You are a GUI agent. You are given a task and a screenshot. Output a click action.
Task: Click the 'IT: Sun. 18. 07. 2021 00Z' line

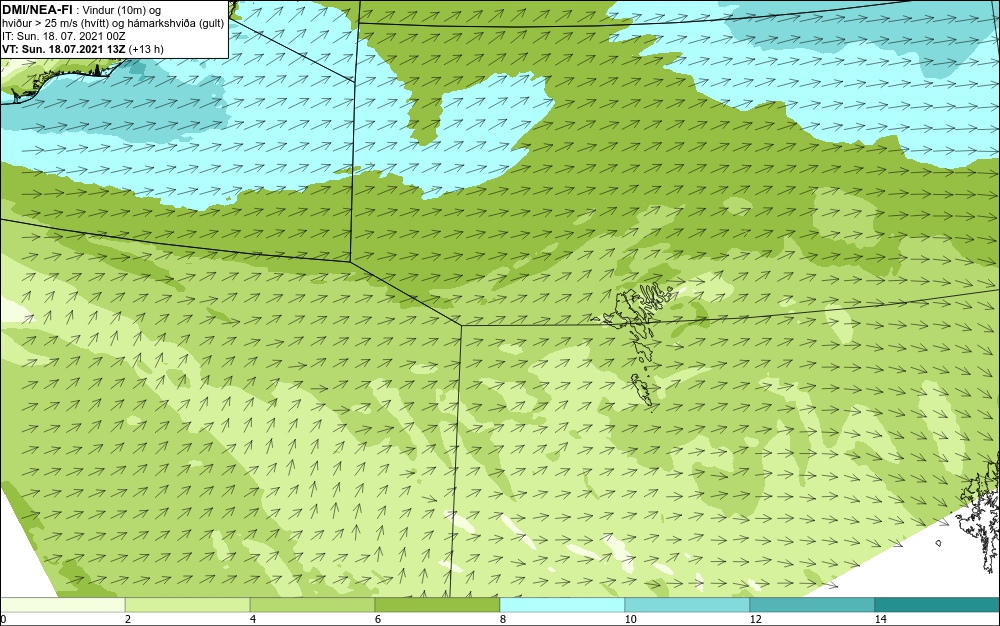(64, 36)
